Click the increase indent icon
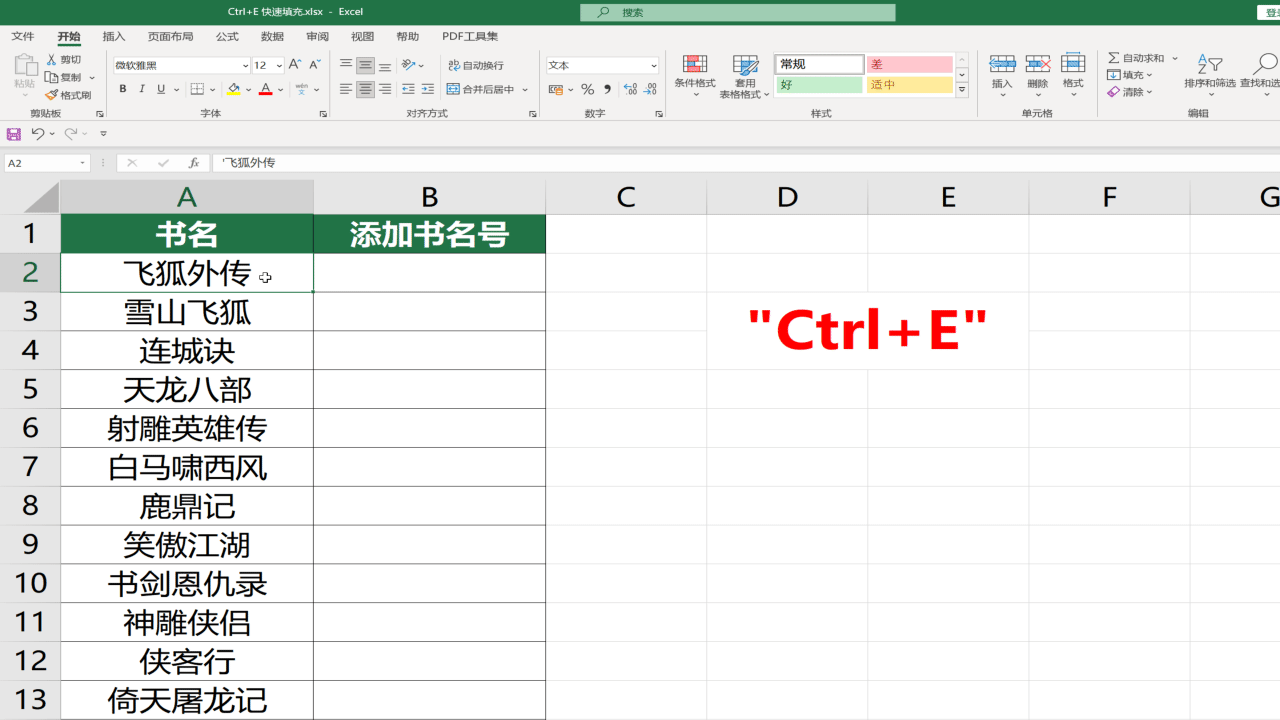Image resolution: width=1280 pixels, height=720 pixels. [427, 89]
